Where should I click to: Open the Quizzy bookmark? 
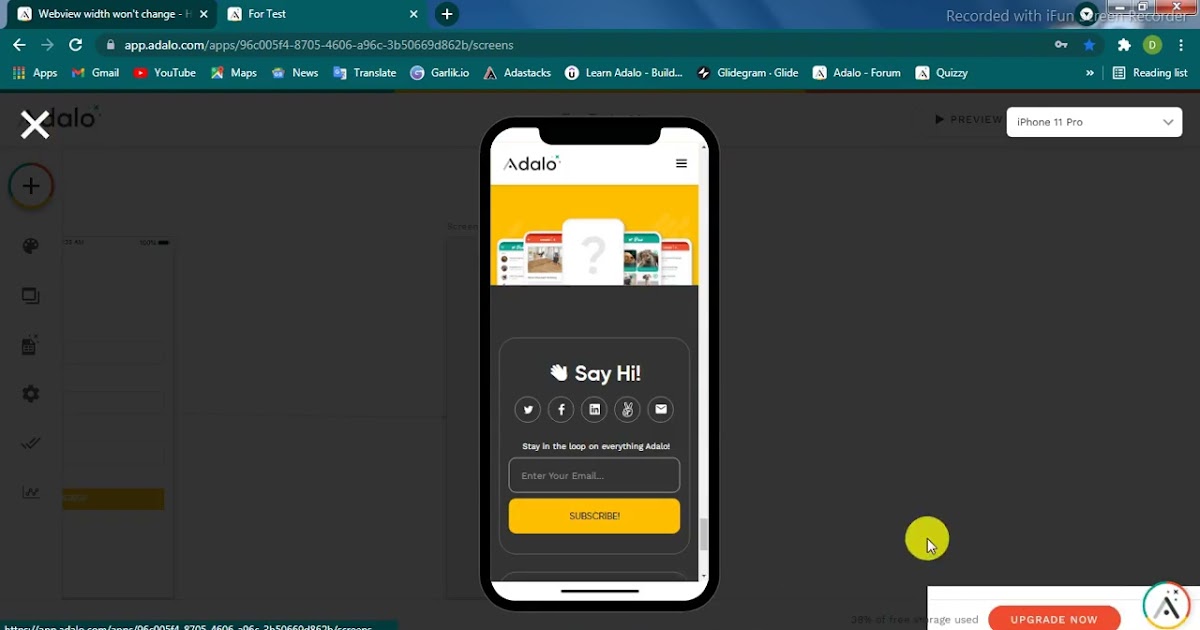(x=942, y=73)
